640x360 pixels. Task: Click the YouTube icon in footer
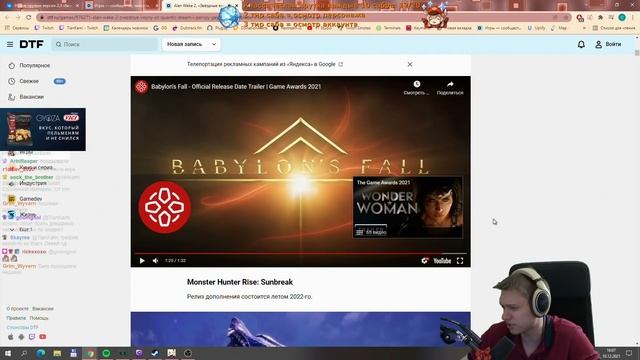43,337
